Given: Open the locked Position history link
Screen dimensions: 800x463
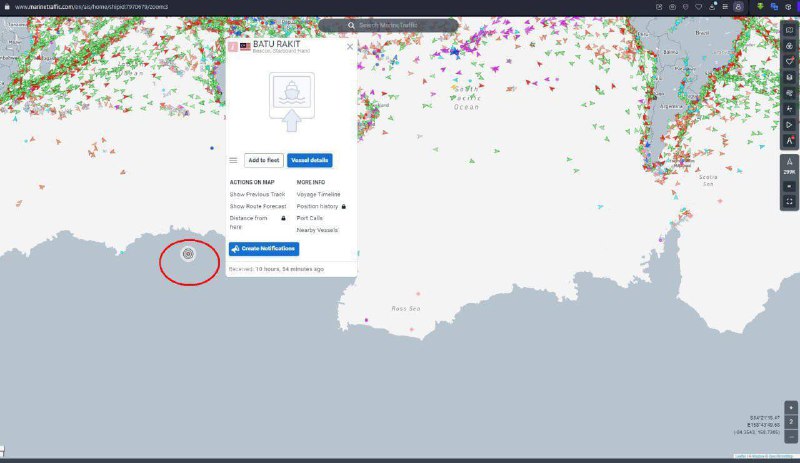Looking at the screenshot, I should (321, 206).
